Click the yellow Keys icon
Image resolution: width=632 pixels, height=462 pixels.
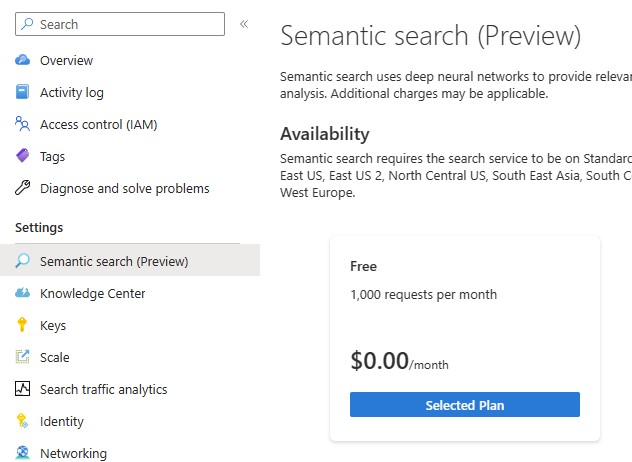(x=23, y=326)
